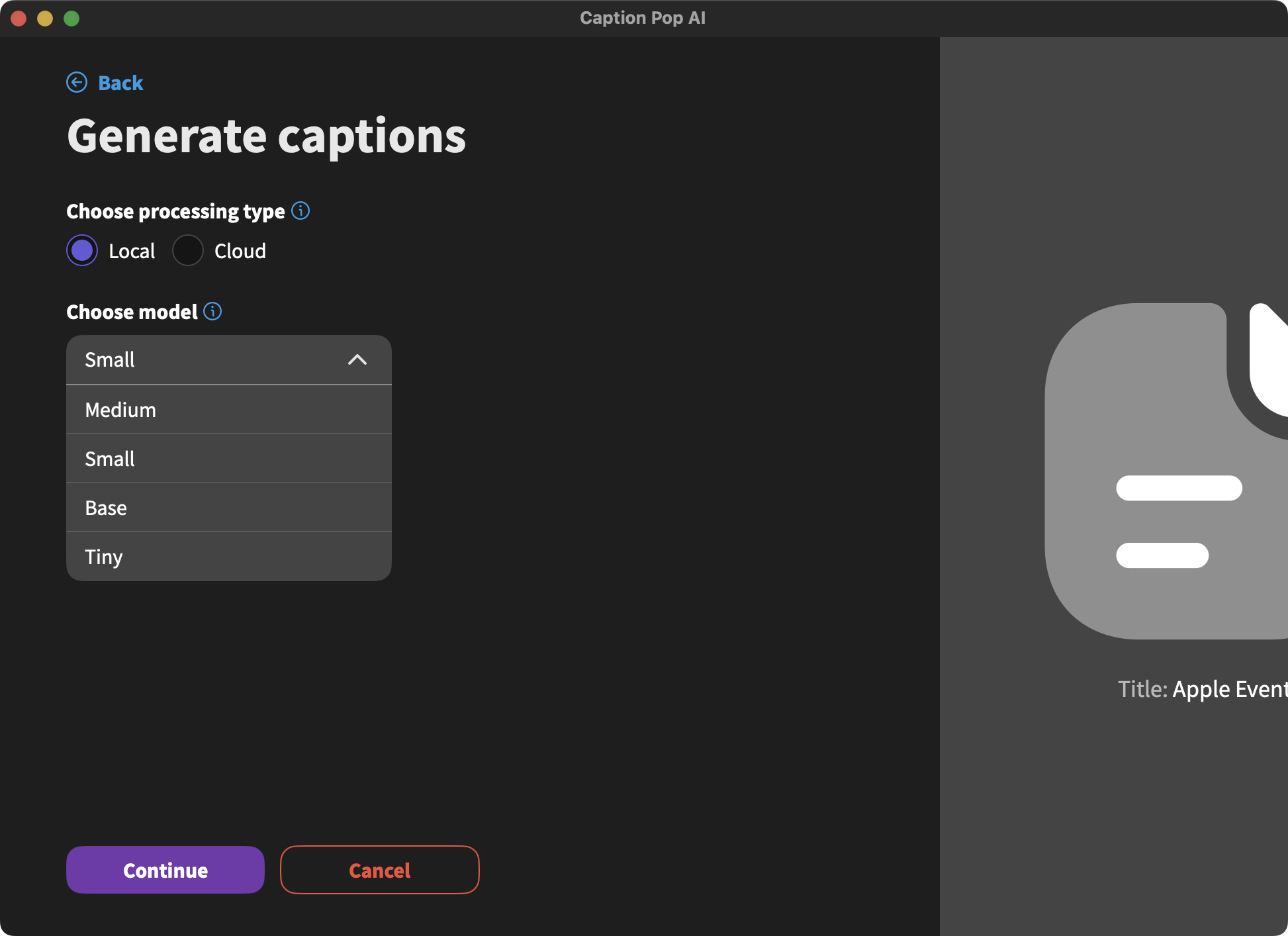Select the Local processing radio button
Viewport: 1288px width, 936px height.
[x=82, y=250]
